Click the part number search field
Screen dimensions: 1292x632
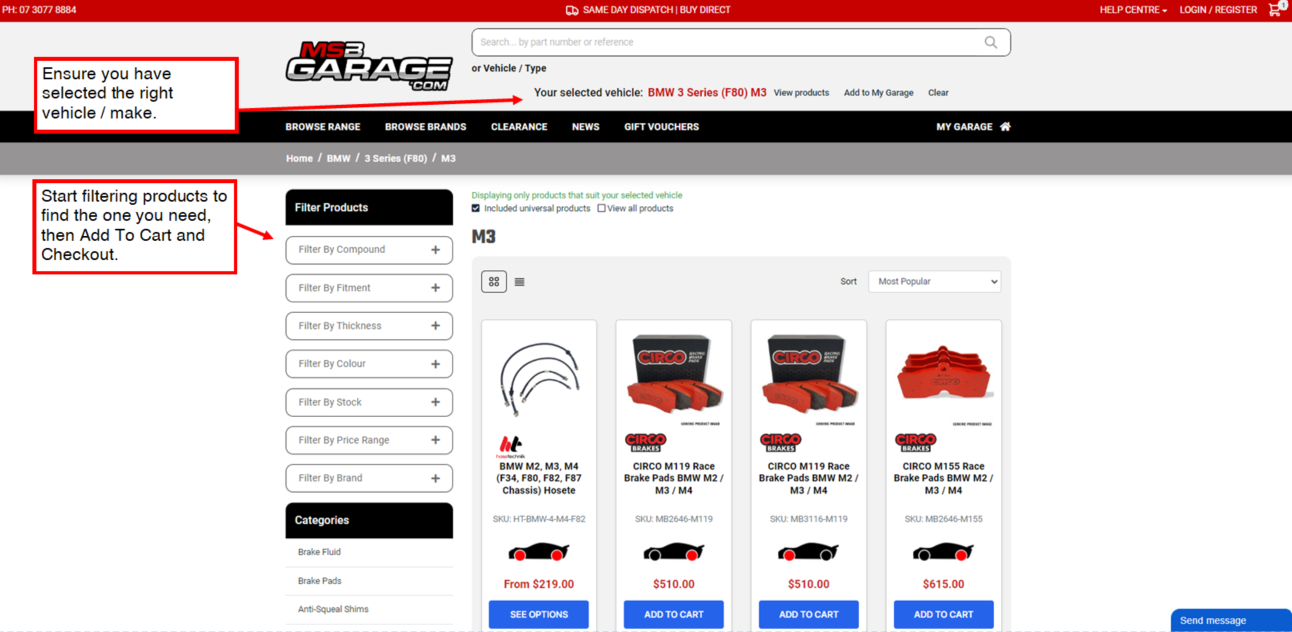(x=728, y=42)
